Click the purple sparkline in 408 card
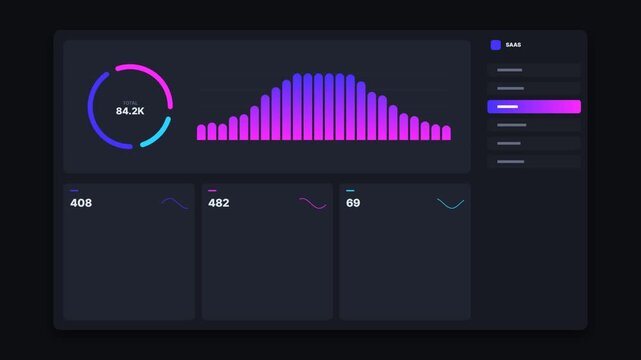The image size is (641, 360). pos(175,203)
